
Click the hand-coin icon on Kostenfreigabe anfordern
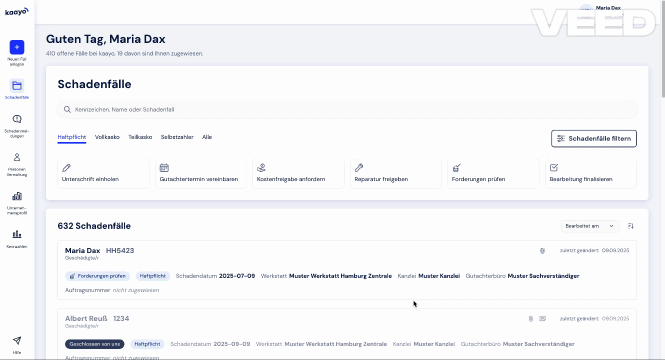tap(261, 167)
